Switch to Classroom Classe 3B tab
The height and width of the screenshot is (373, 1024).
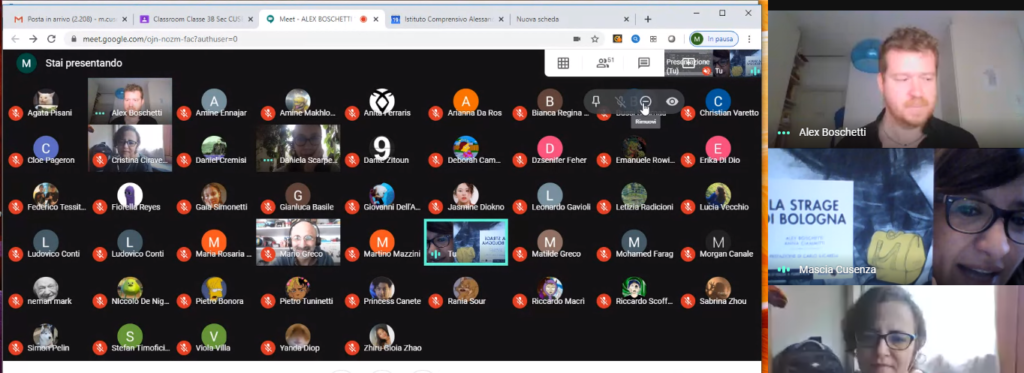(197, 20)
